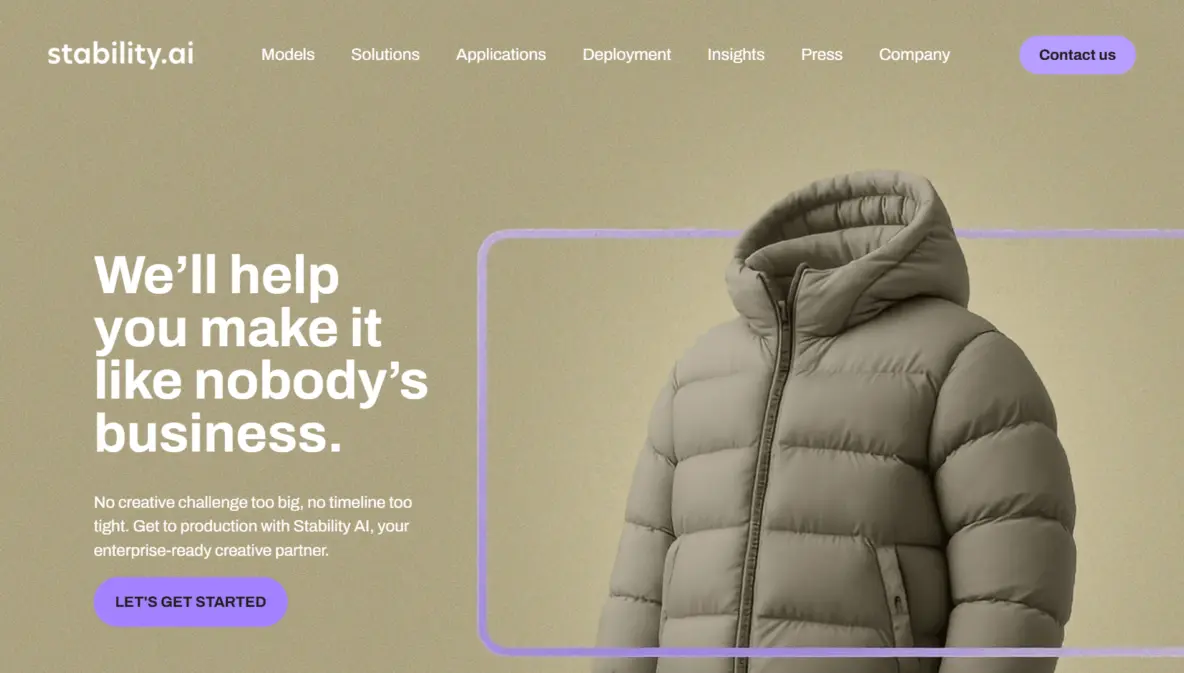Open the Company menu
Viewport: 1184px width, 673px height.
(x=914, y=54)
